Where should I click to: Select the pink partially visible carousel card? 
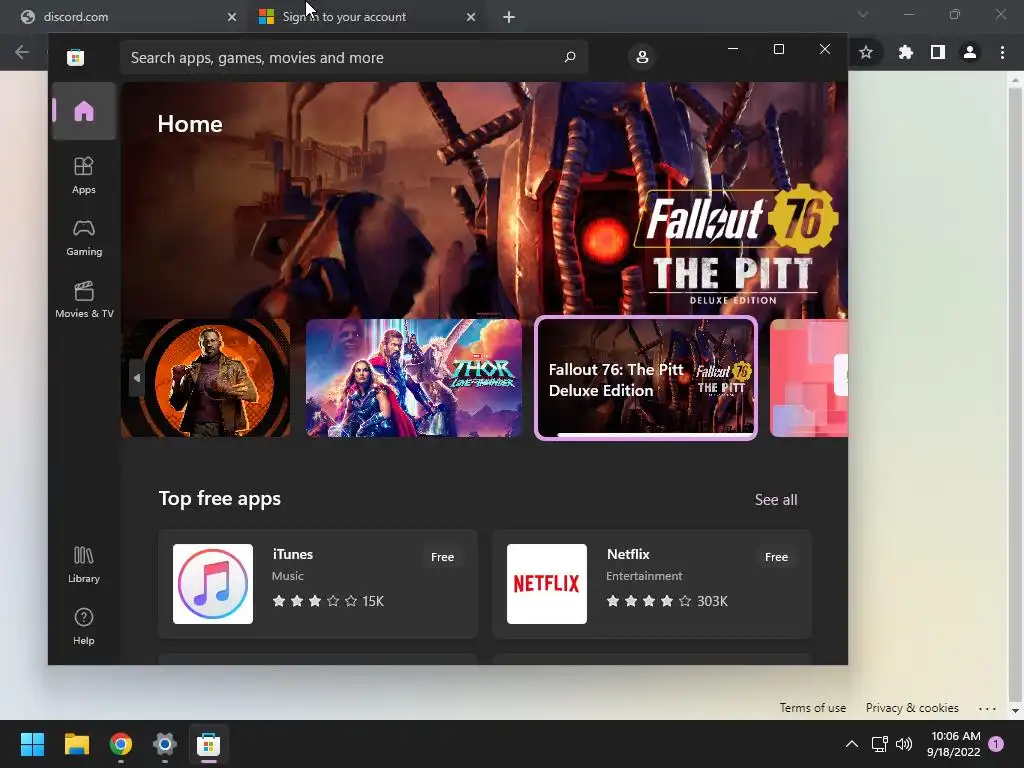click(809, 377)
